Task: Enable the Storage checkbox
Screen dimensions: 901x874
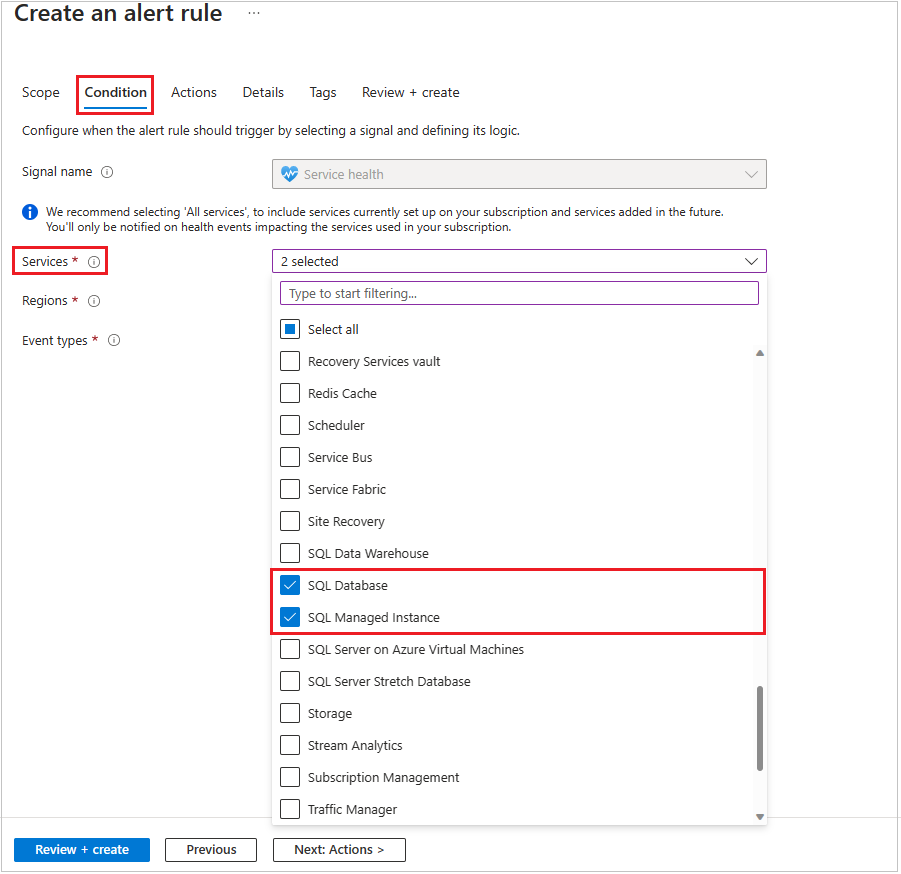Action: pos(290,713)
